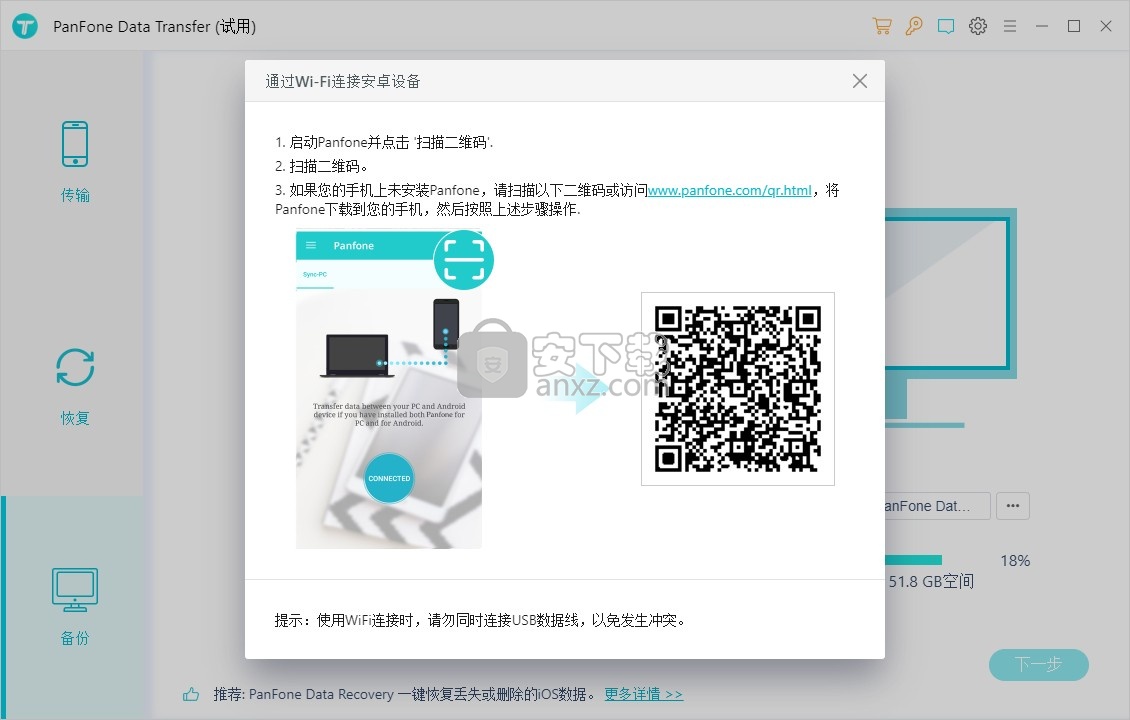
Task: Click the 18% storage progress bar
Action: 913,560
